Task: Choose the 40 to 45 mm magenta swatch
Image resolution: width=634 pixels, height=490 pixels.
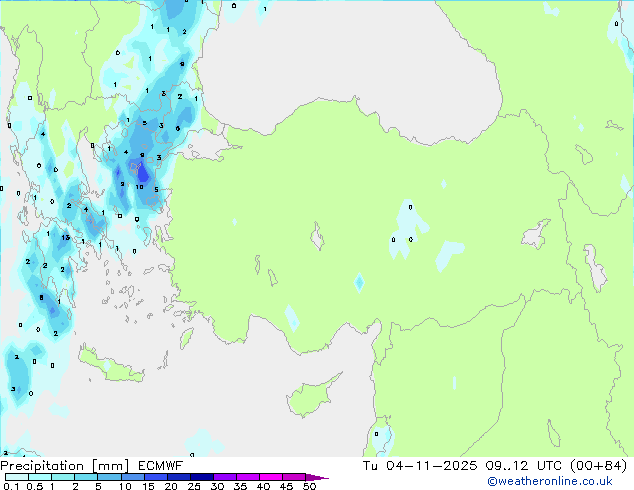Action: [x=271, y=477]
